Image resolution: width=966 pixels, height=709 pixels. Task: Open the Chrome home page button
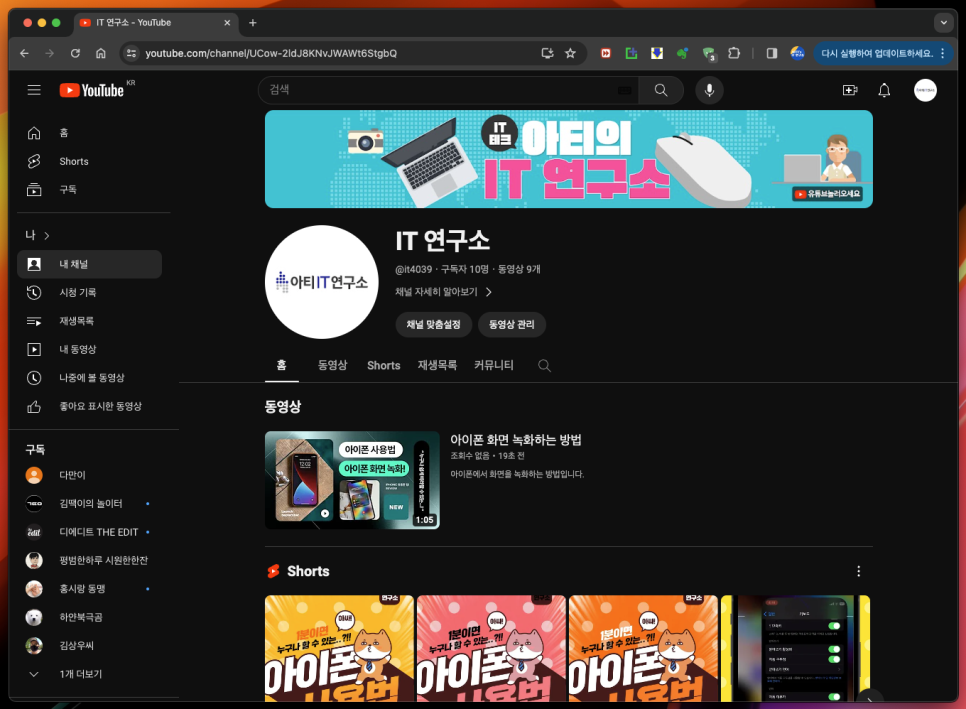point(100,53)
